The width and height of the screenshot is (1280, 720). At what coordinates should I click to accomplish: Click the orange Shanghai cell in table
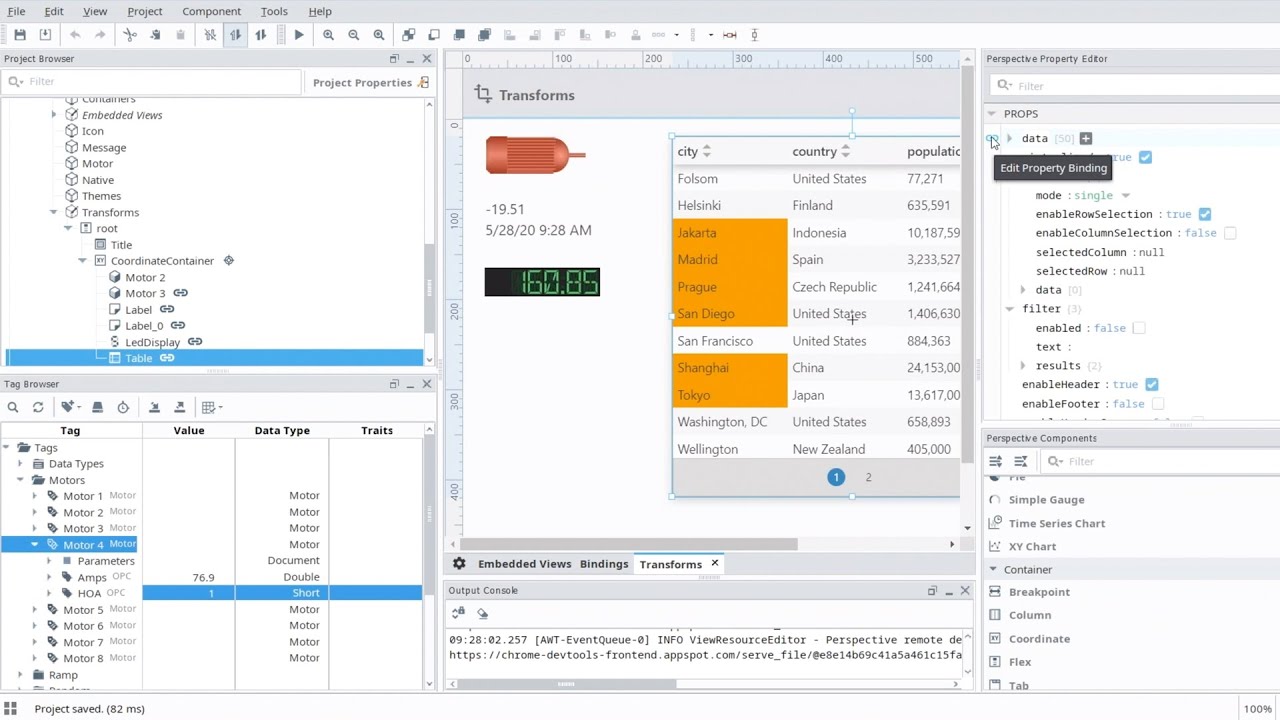click(730, 368)
